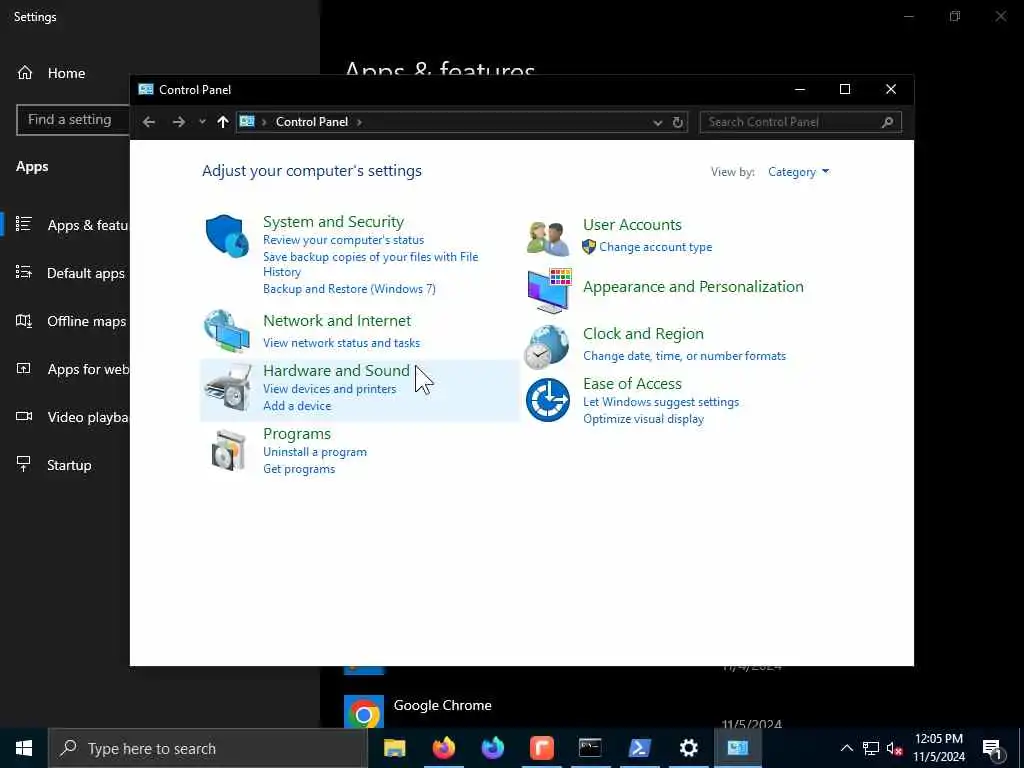Click the Programs heading
1024x768 pixels.
[296, 434]
